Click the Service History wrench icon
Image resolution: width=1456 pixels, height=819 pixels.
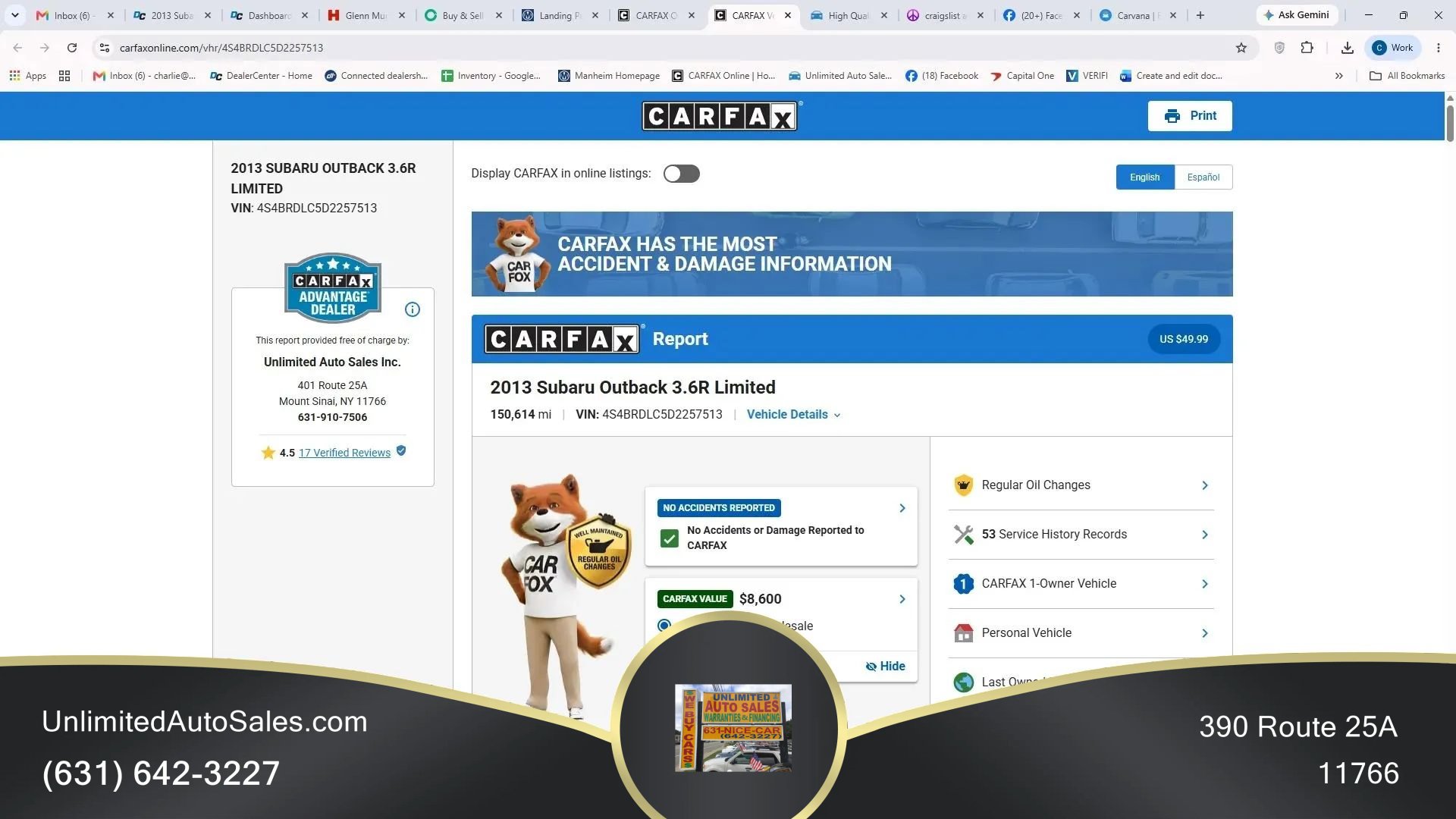[x=963, y=535]
